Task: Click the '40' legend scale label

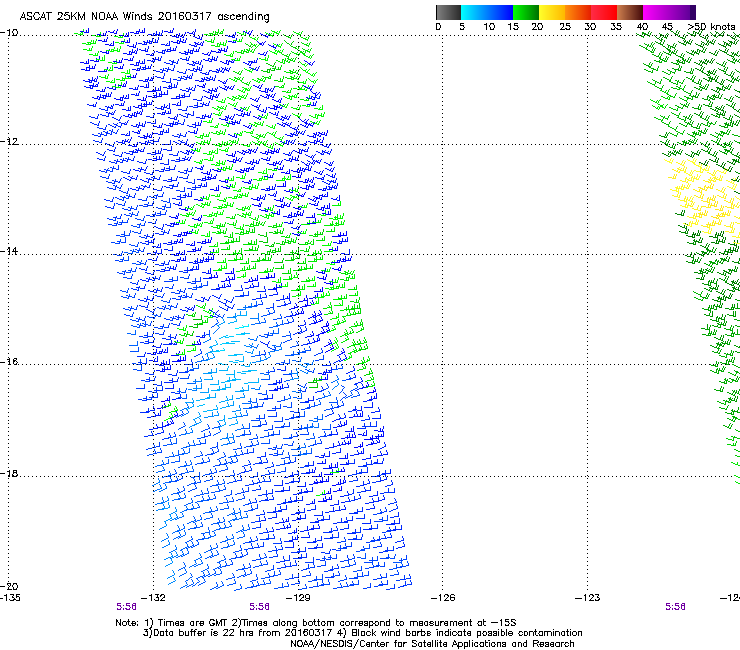Action: click(642, 27)
